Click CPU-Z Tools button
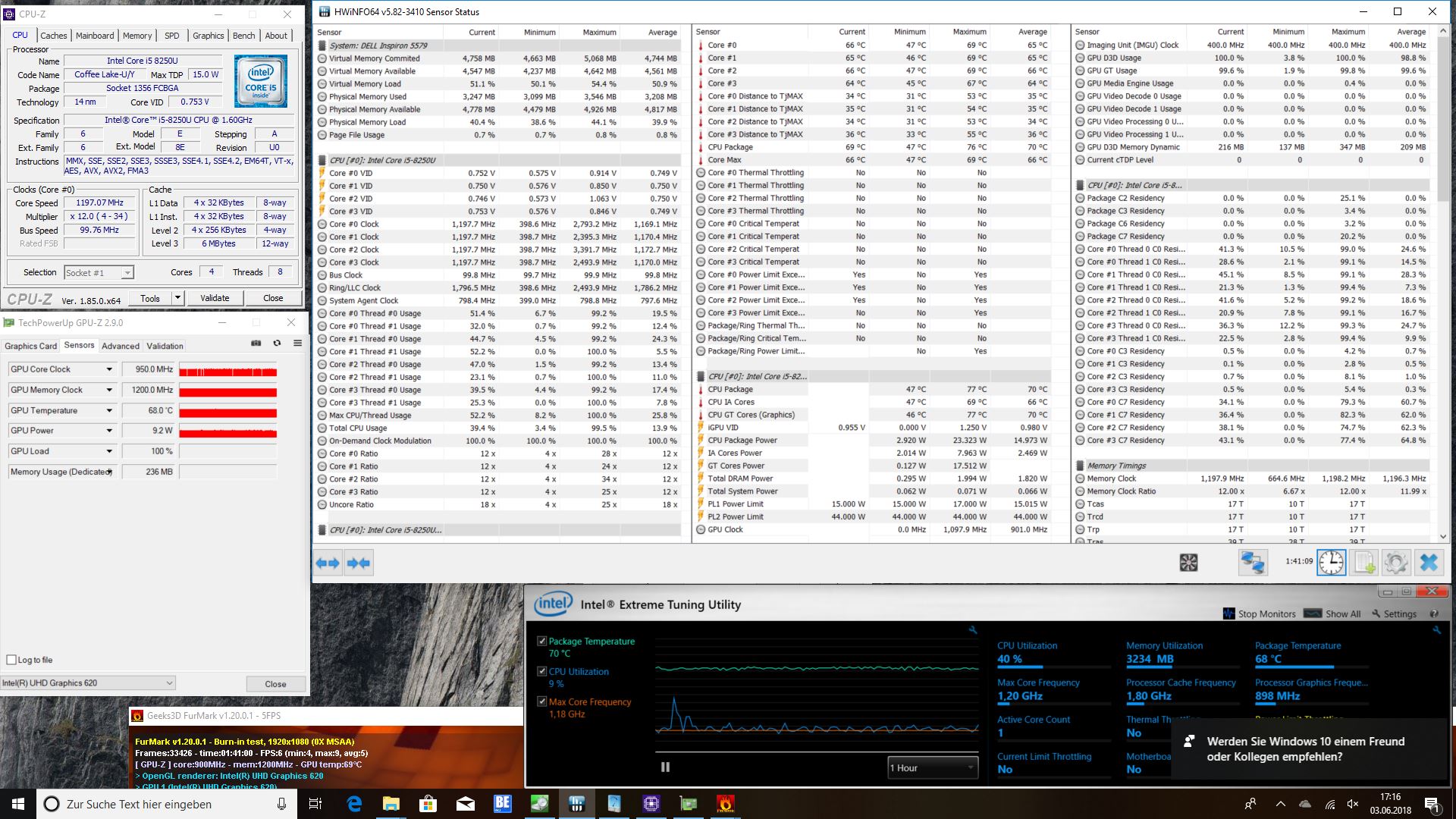 tap(150, 298)
